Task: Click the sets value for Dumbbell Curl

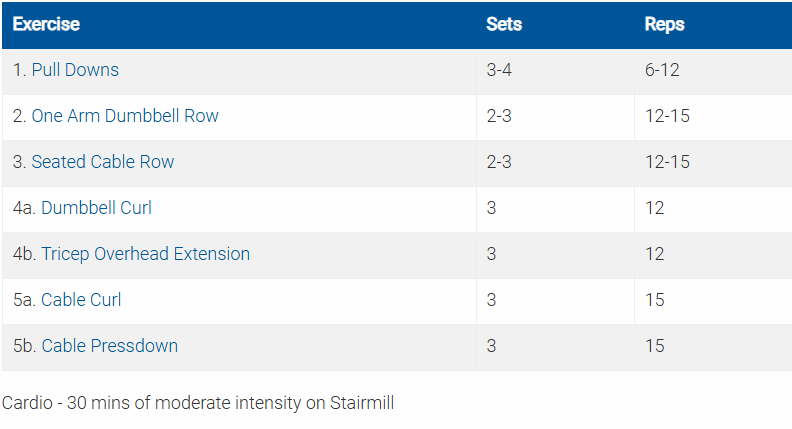Action: click(x=491, y=208)
